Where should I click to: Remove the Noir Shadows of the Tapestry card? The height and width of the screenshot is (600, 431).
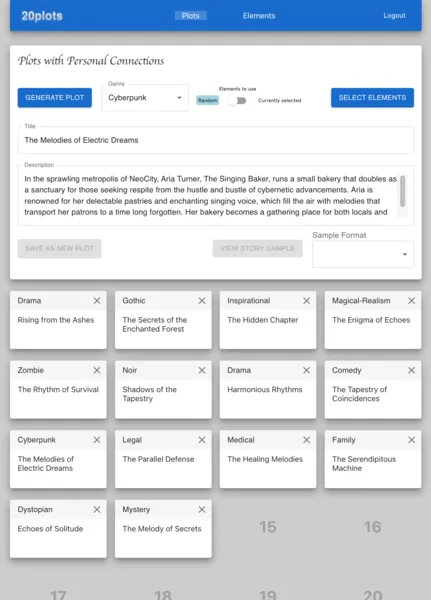(202, 370)
